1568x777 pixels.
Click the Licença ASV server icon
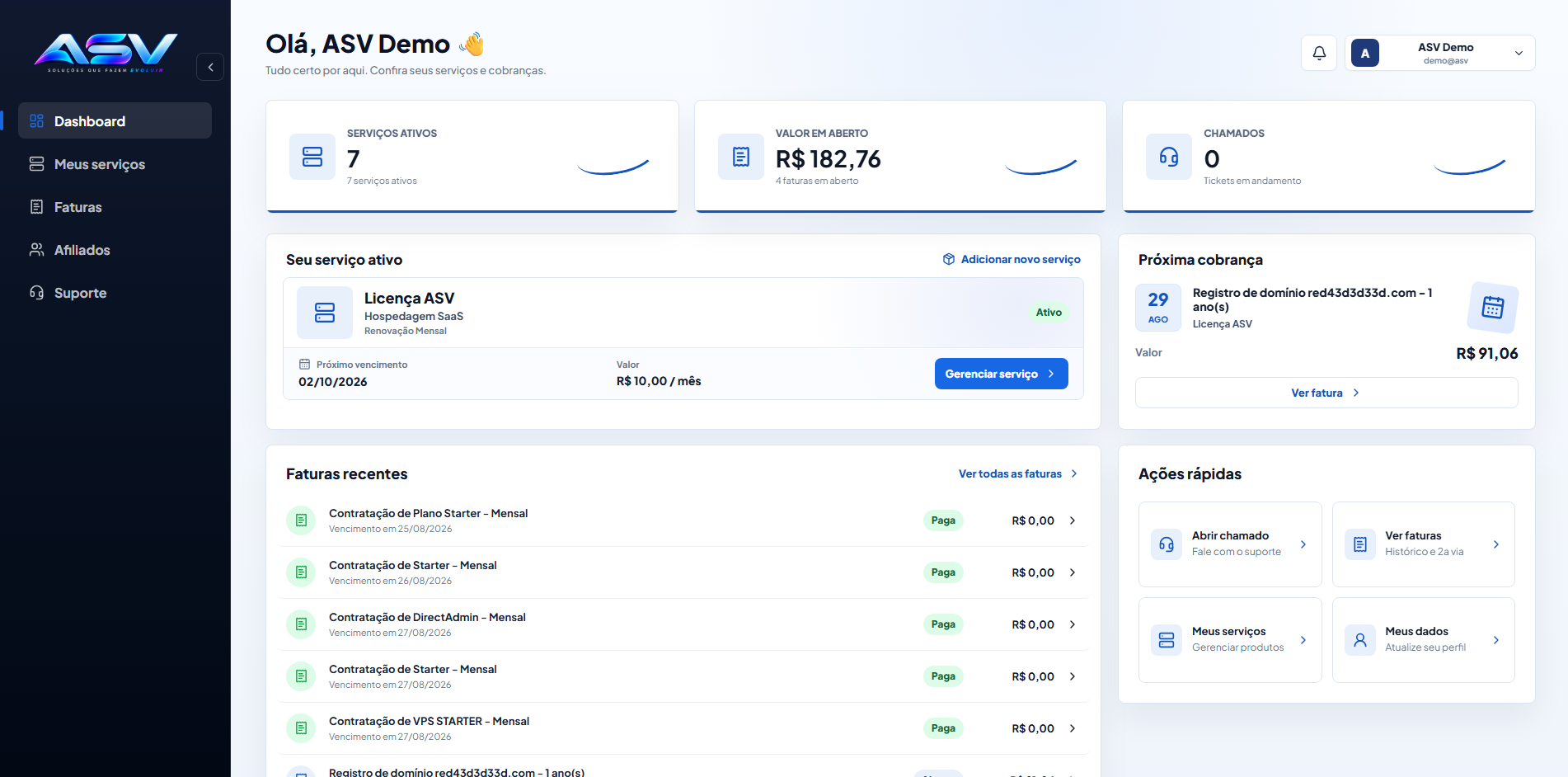coord(325,313)
